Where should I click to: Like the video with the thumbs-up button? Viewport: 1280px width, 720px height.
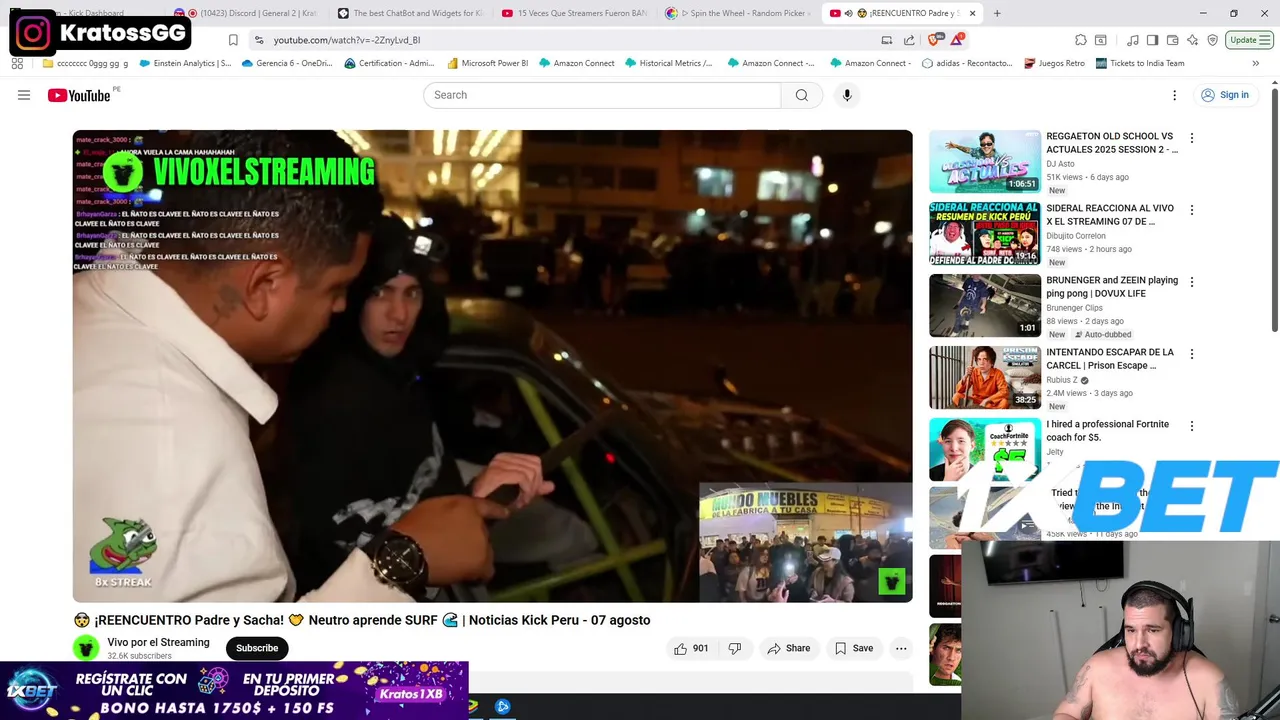(x=690, y=648)
